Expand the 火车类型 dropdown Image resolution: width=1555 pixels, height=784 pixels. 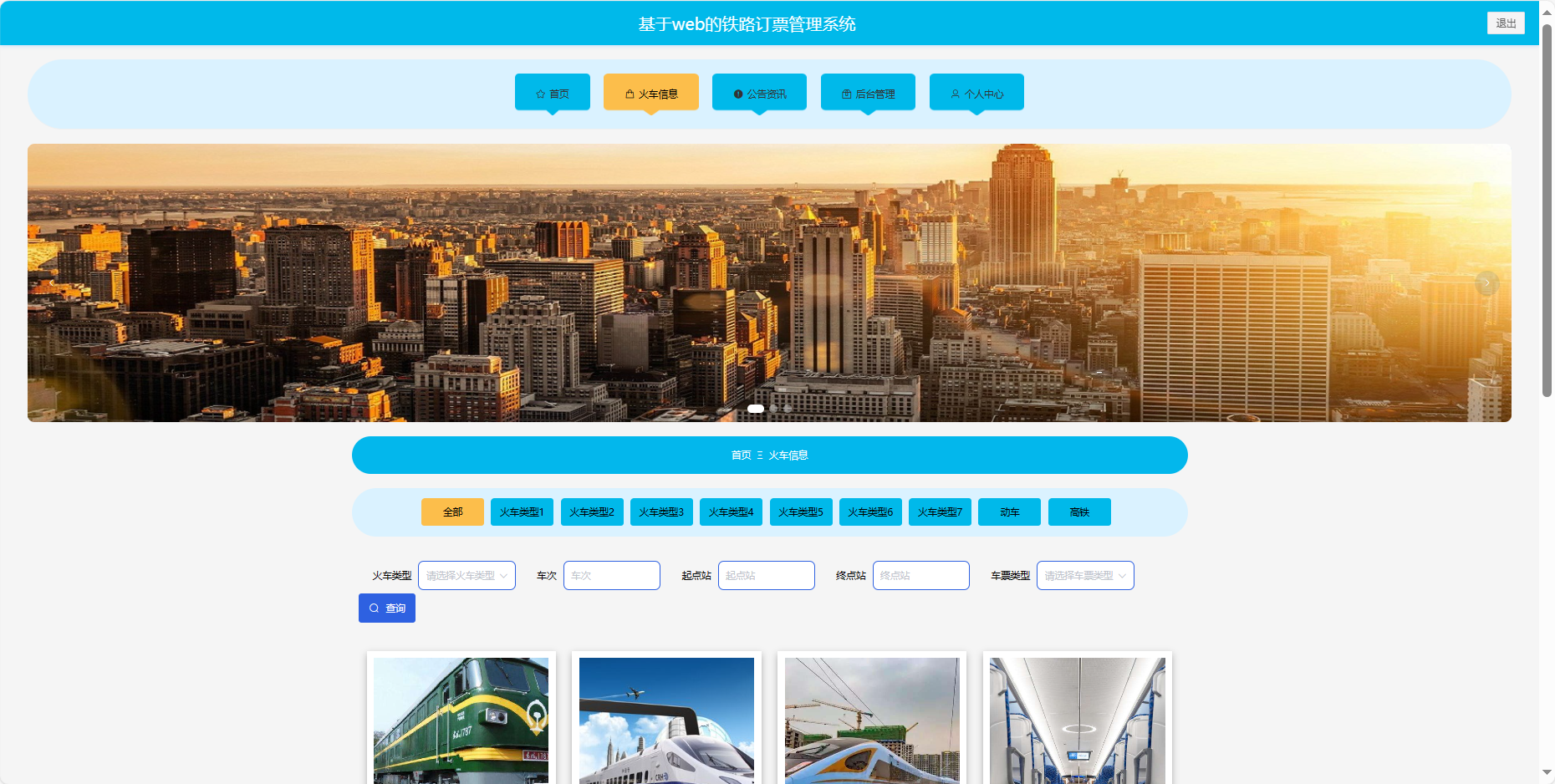tap(466, 575)
